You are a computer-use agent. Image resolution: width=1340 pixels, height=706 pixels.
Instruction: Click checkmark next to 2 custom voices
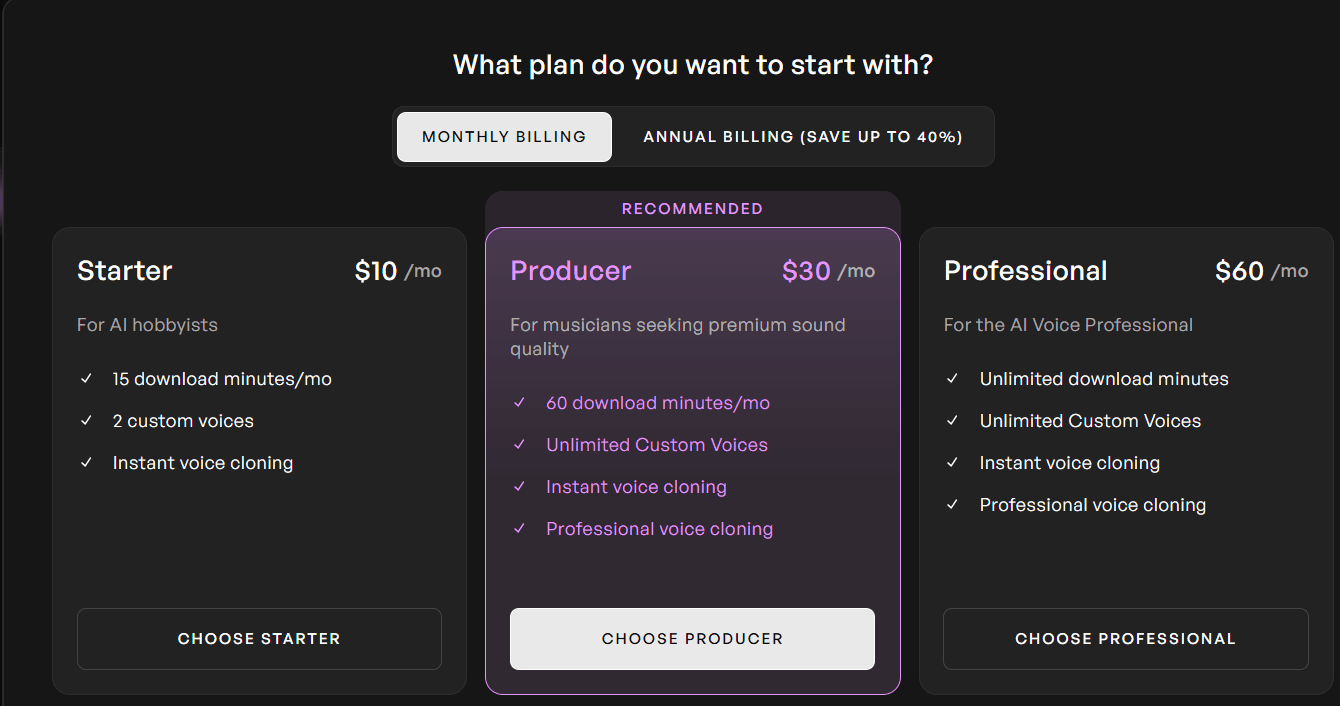(x=87, y=421)
